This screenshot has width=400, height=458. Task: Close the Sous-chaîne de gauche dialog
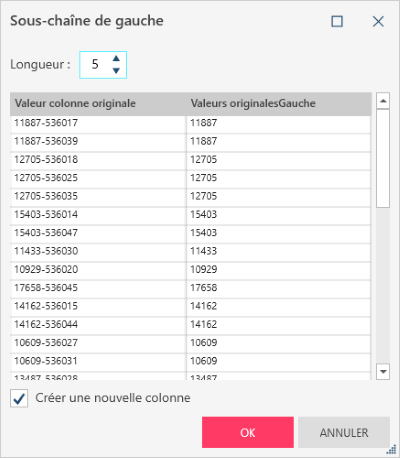pos(378,22)
